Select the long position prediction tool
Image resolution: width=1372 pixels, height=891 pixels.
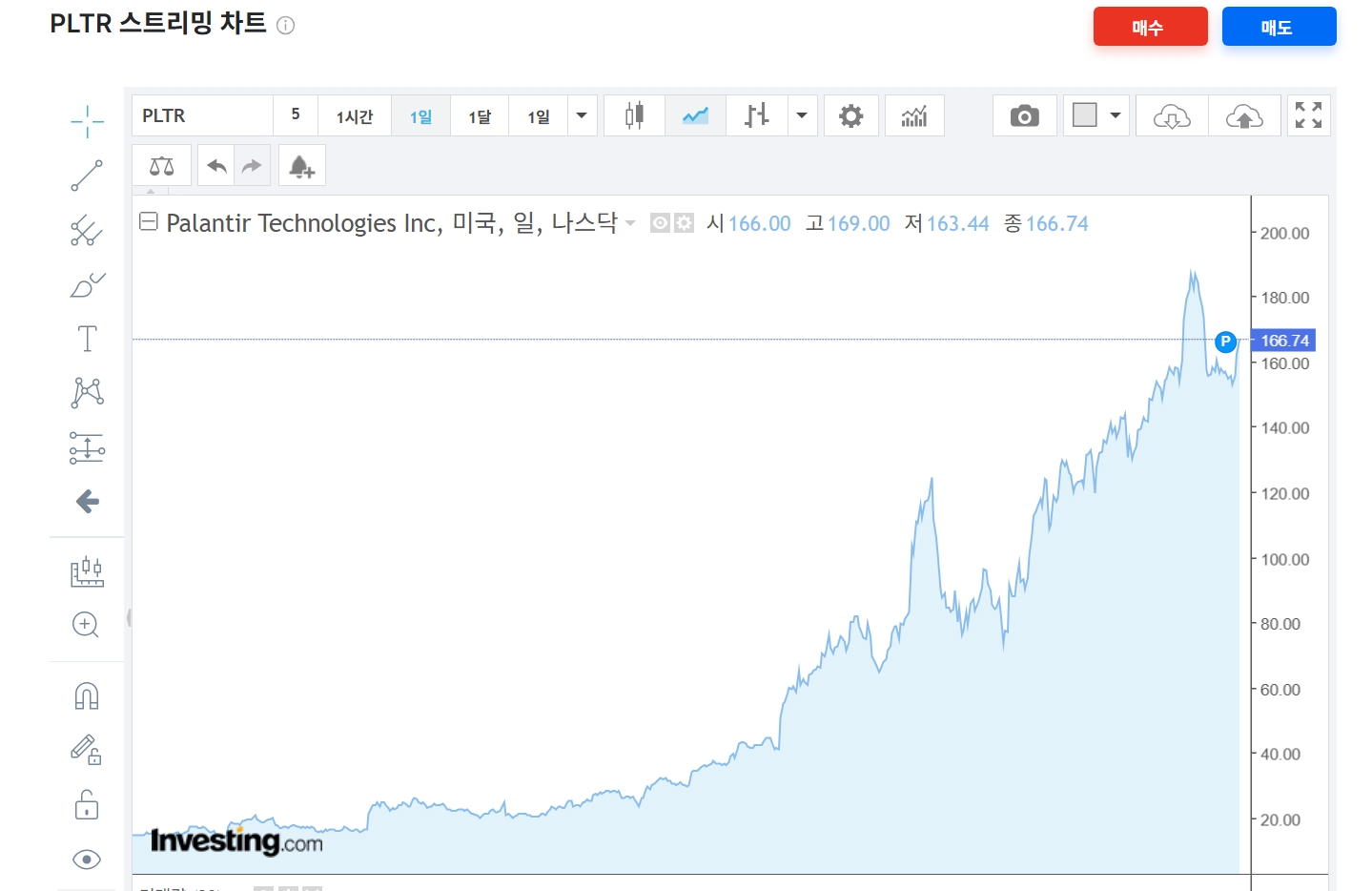[87, 447]
